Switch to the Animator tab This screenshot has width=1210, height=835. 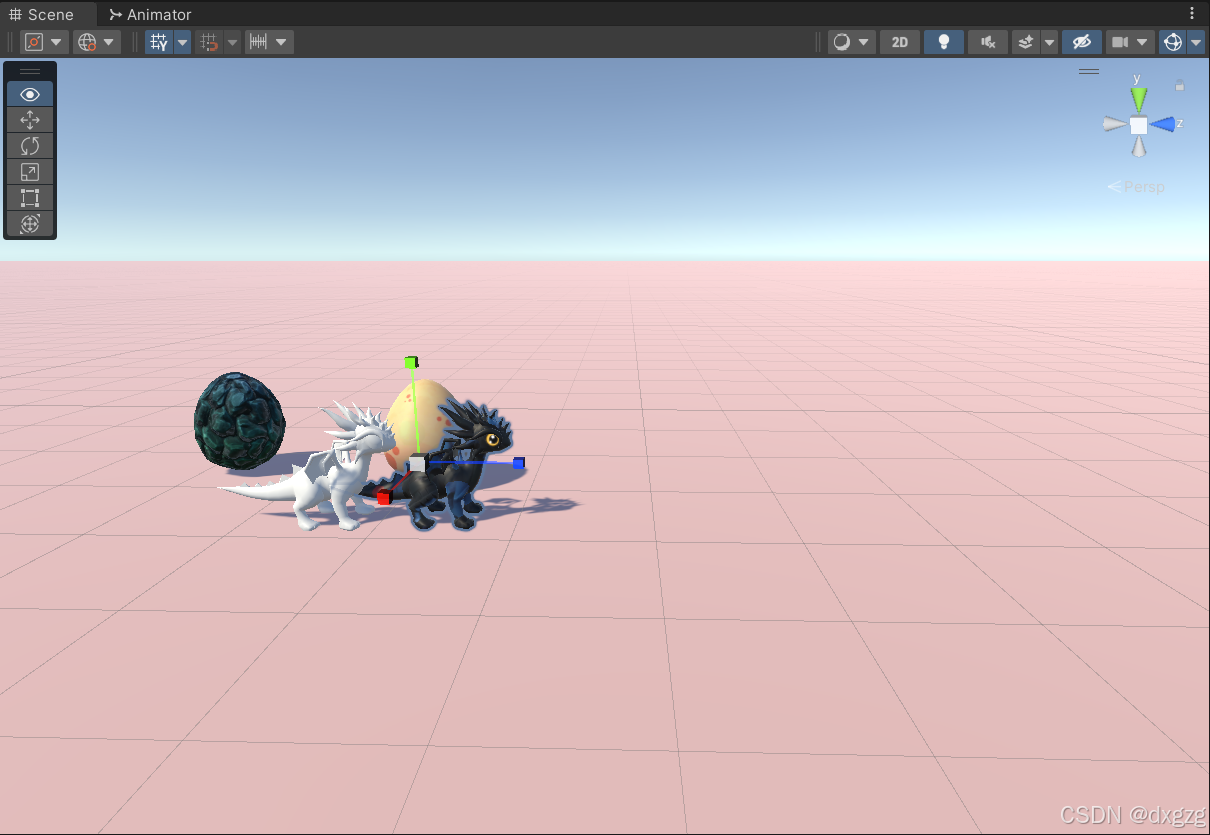(150, 14)
